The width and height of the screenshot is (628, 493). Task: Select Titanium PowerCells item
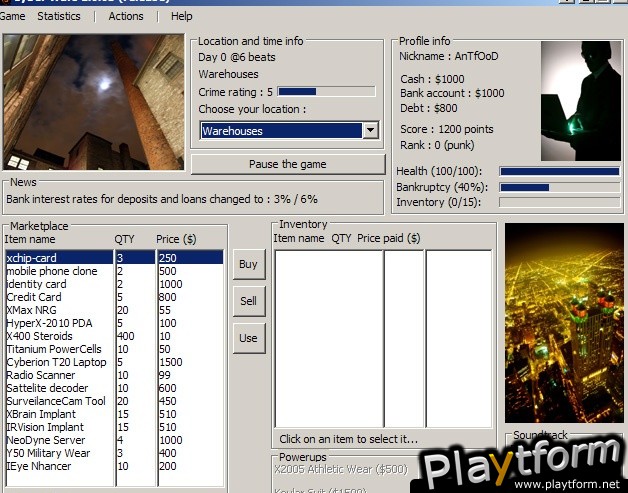click(59, 349)
